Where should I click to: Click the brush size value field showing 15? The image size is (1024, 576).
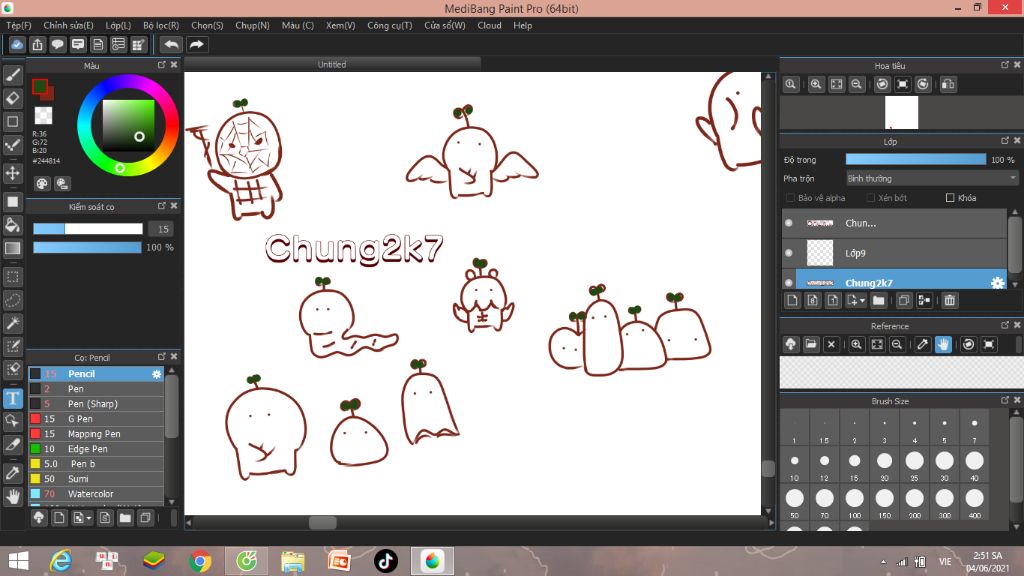pos(163,229)
